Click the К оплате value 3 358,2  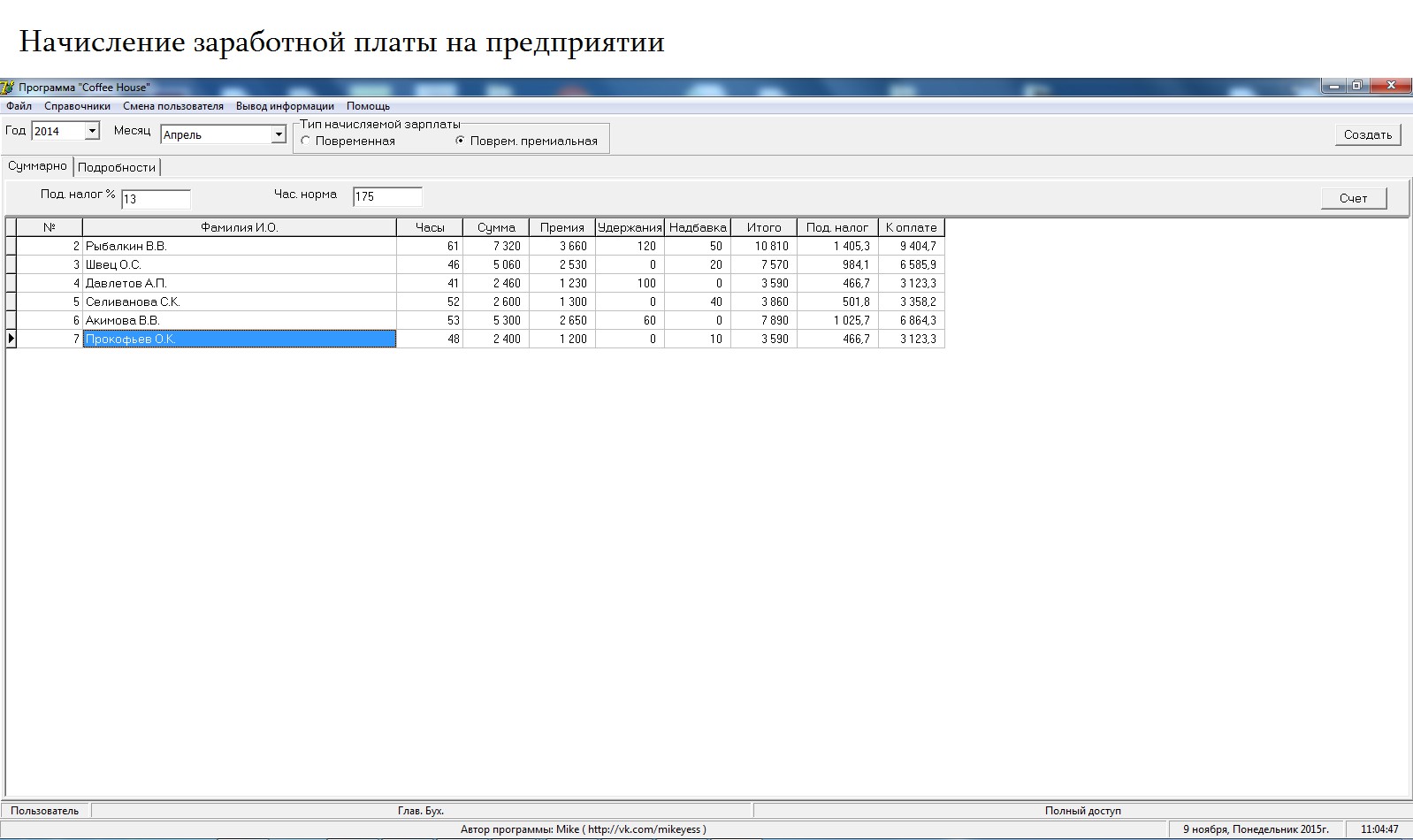tap(918, 302)
